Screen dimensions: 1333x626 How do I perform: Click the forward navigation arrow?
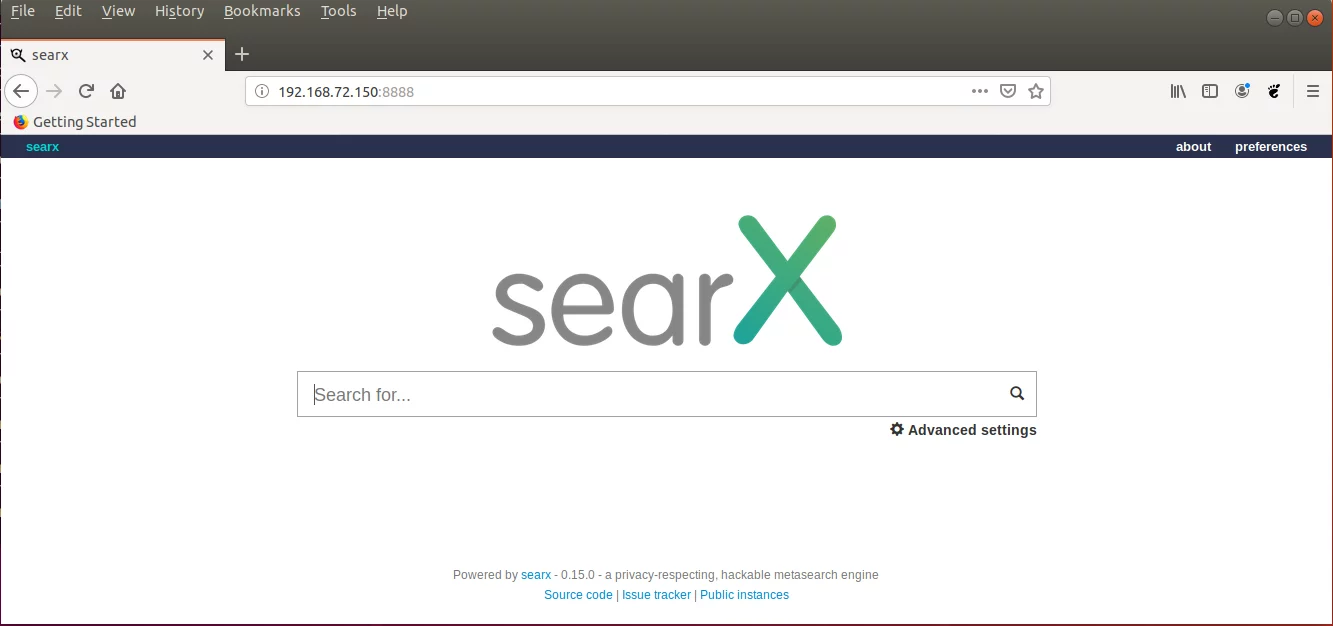(54, 91)
